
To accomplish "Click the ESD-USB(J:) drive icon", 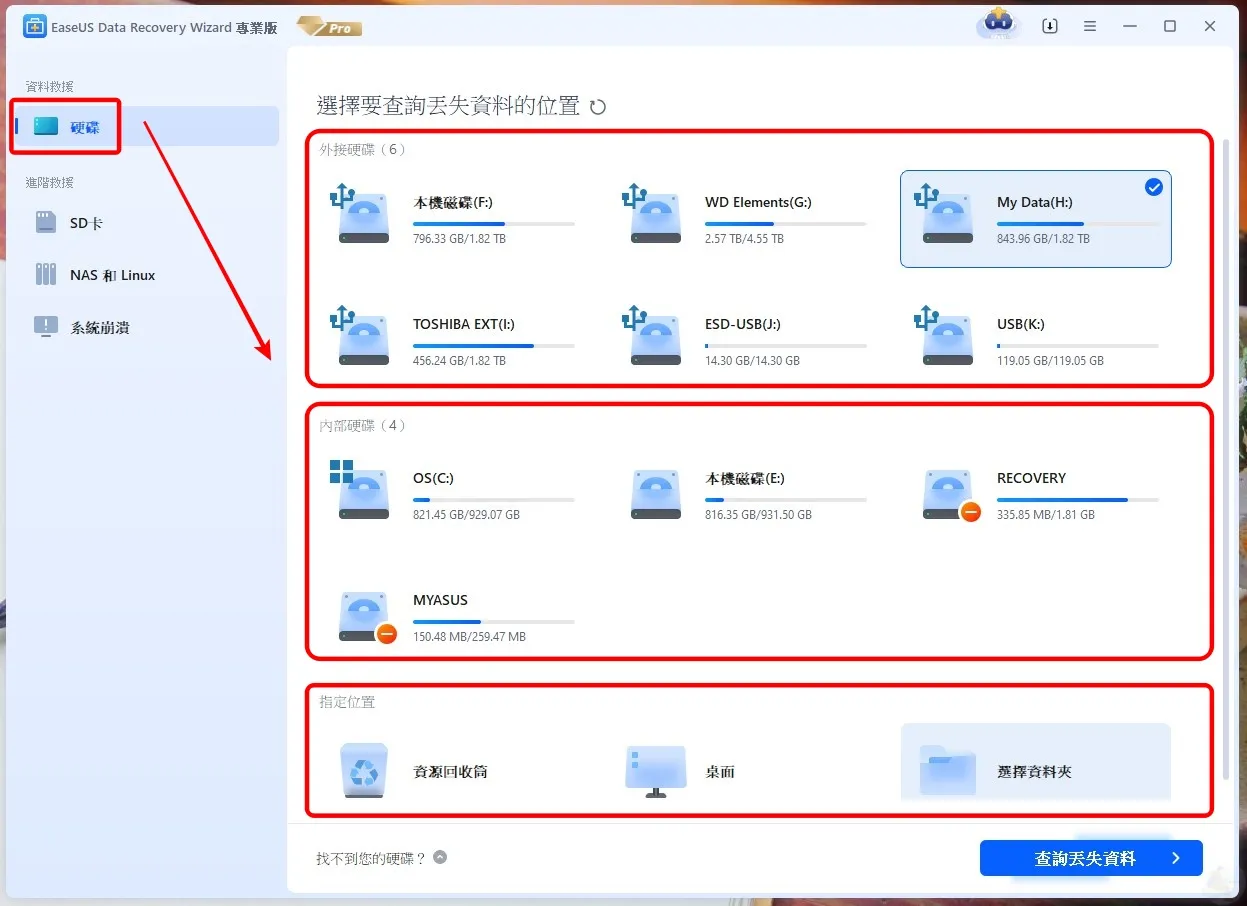I will (652, 336).
